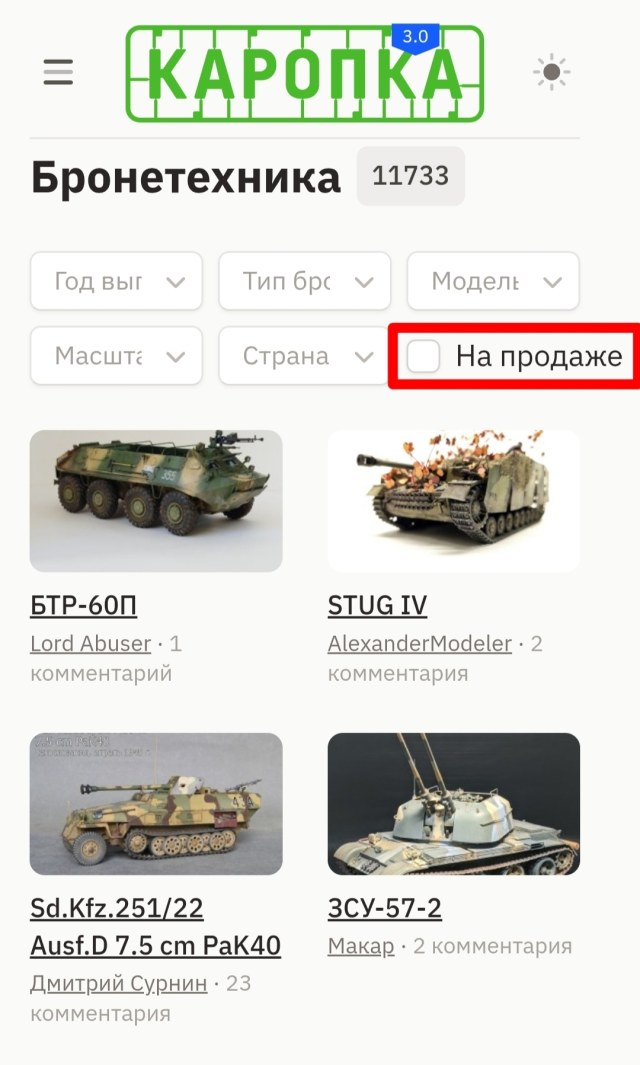The width and height of the screenshot is (640, 1065).
Task: Open the Масштаб dropdown
Action: click(x=116, y=356)
